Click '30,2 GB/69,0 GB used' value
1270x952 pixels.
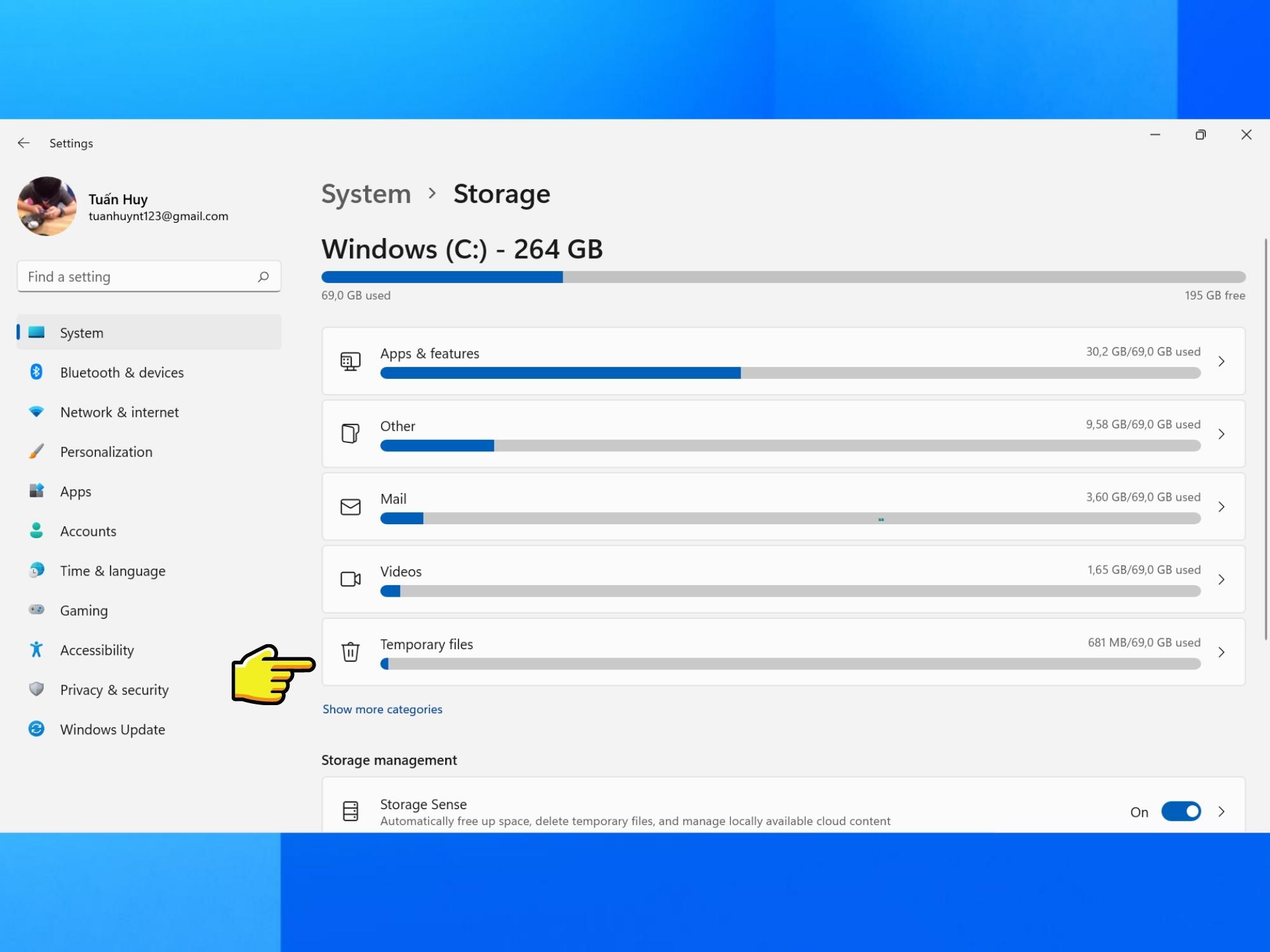pyautogui.click(x=1143, y=352)
